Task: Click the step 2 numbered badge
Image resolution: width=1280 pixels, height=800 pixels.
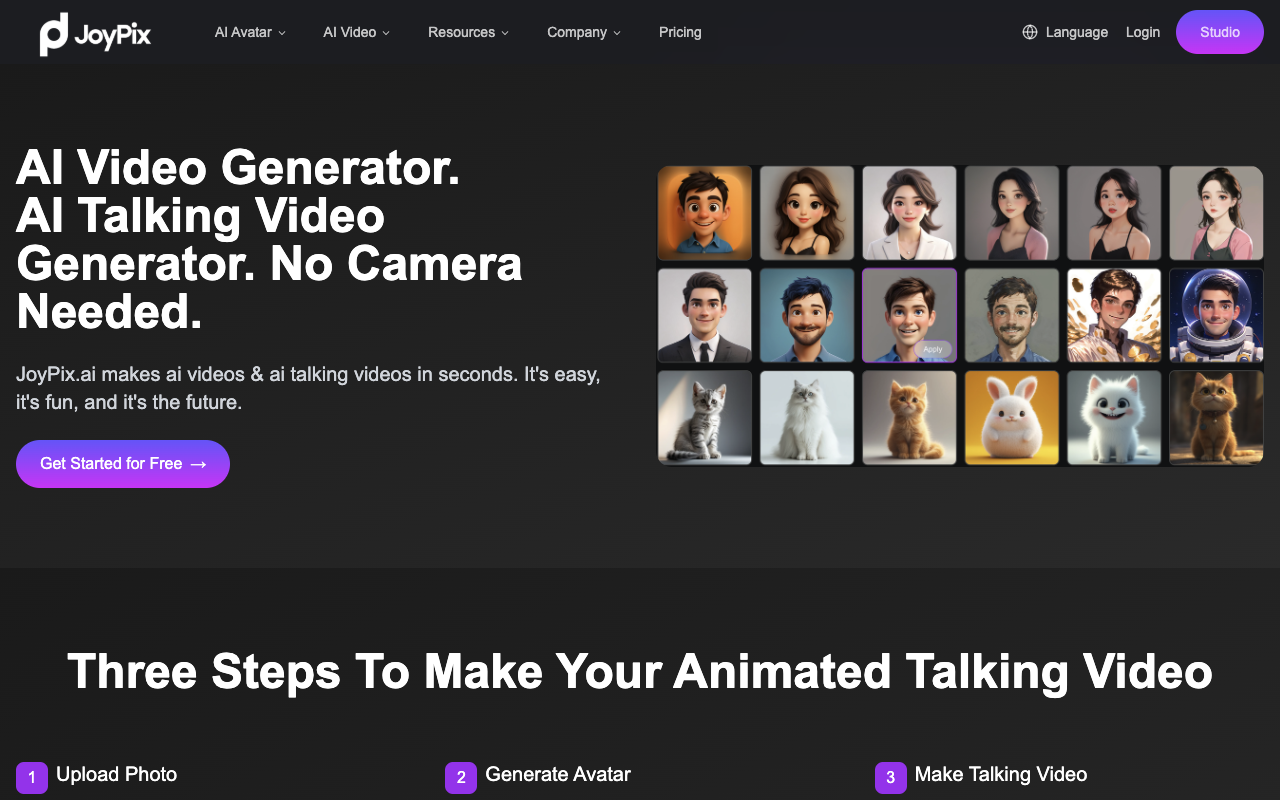Action: pos(460,777)
